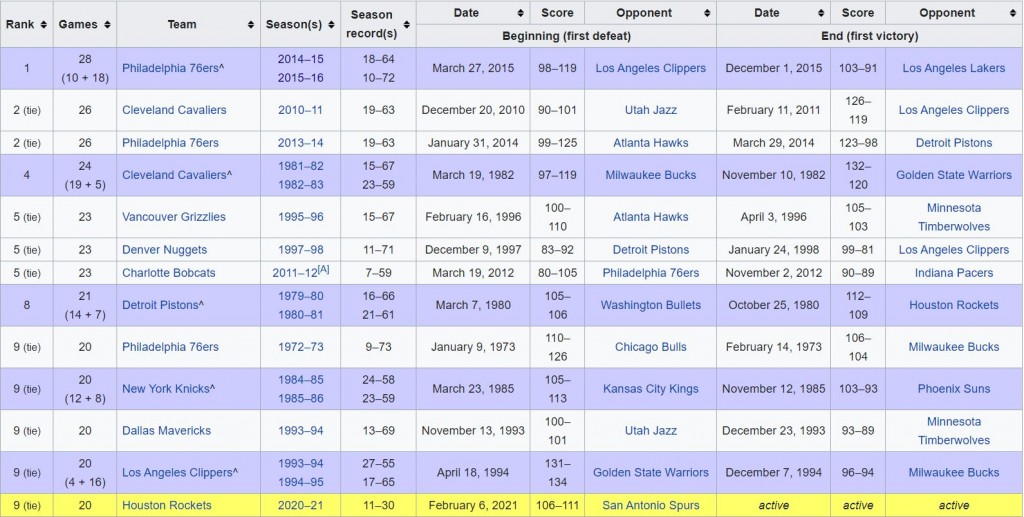Open the 1985–86 season link
The width and height of the screenshot is (1024, 517).
point(300,398)
